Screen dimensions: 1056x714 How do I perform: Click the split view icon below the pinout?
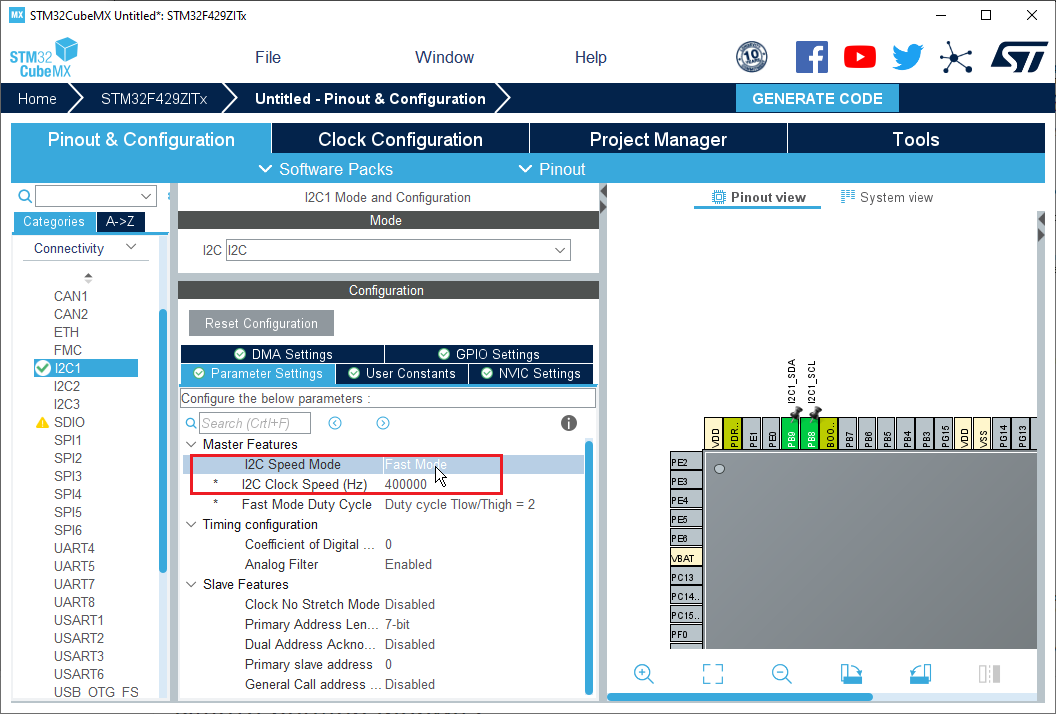pyautogui.click(x=989, y=674)
